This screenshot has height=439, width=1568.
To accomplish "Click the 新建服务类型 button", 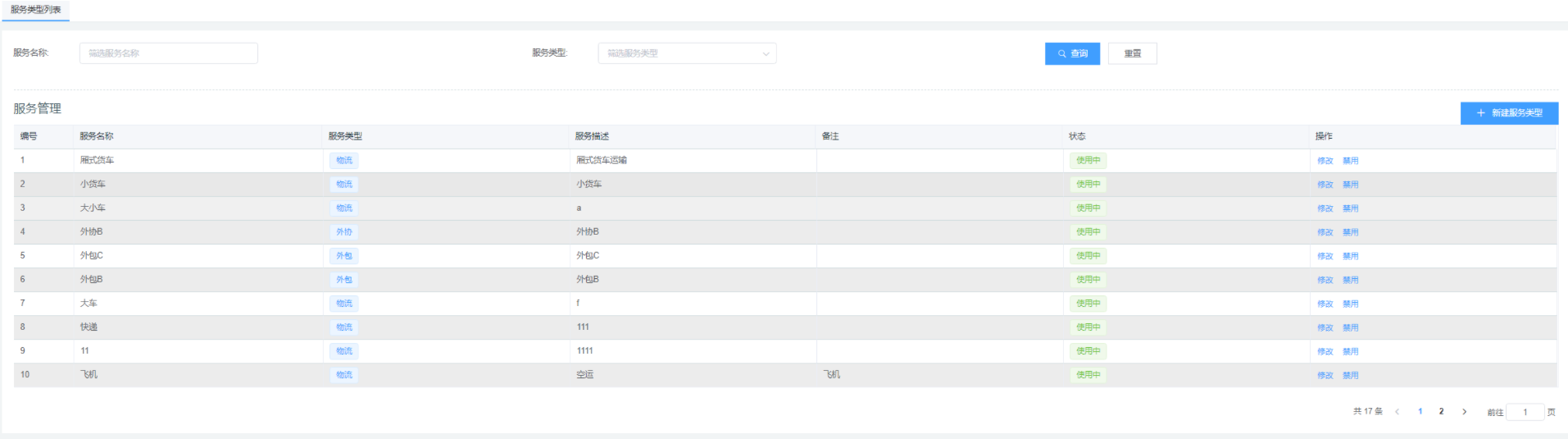I will click(1509, 113).
